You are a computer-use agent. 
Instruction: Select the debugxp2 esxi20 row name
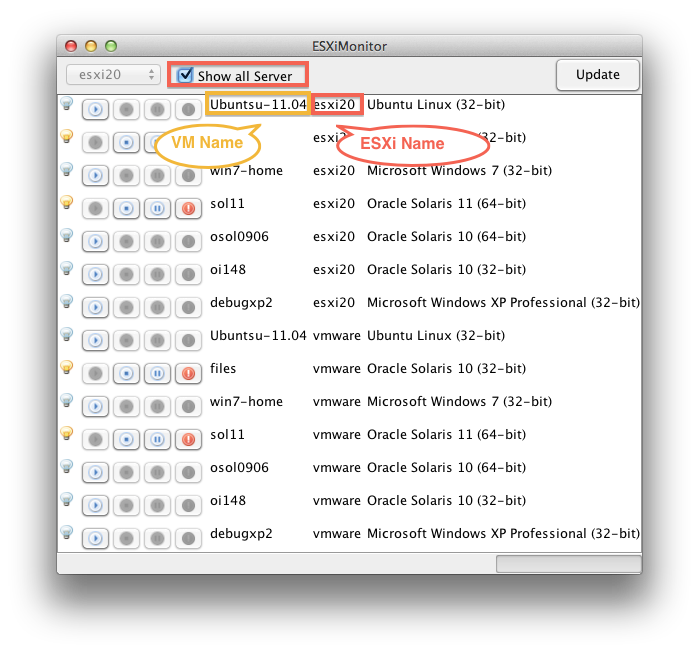241,303
